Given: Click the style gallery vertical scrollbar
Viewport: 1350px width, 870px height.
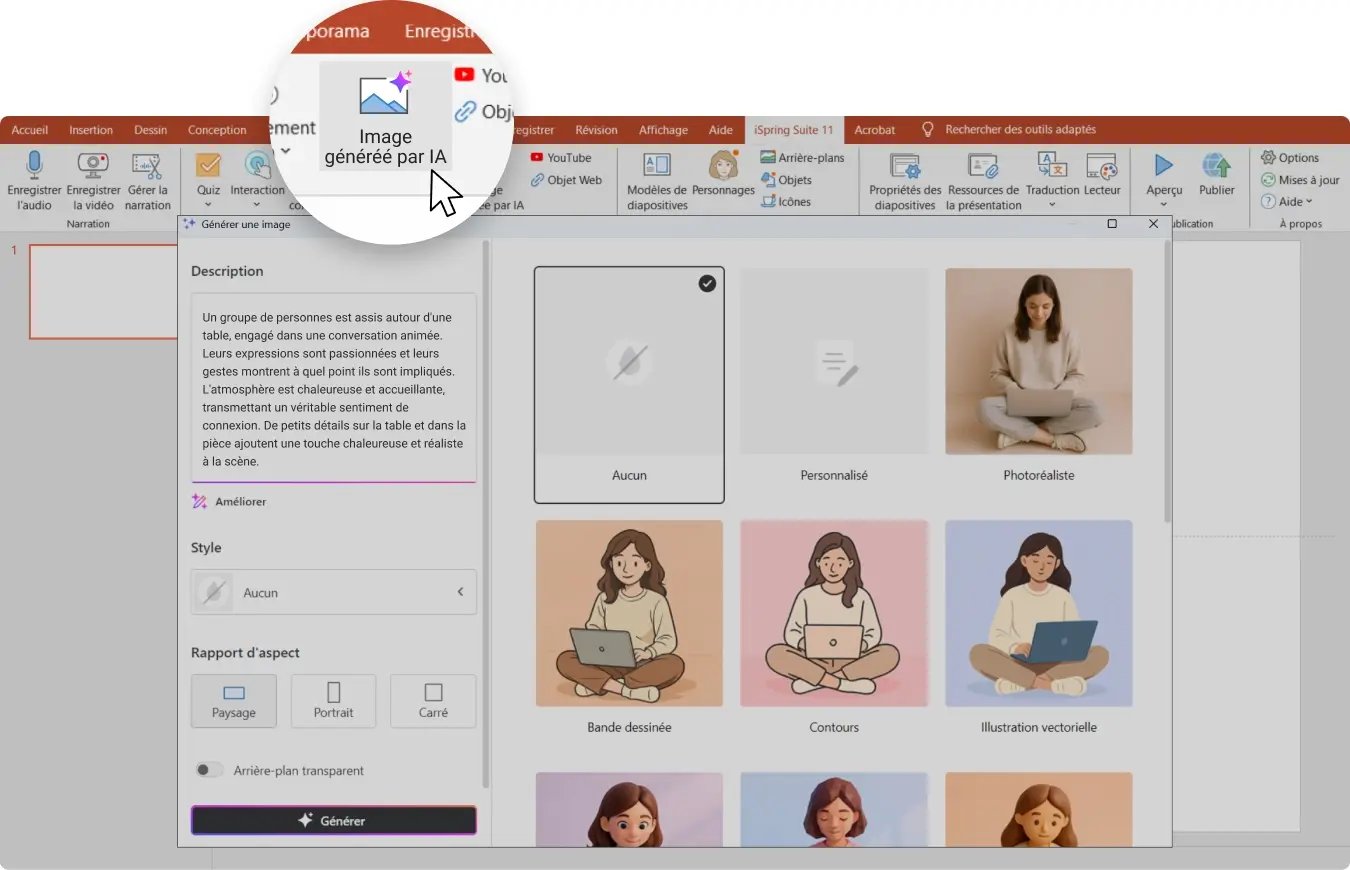Looking at the screenshot, I should (x=1167, y=380).
